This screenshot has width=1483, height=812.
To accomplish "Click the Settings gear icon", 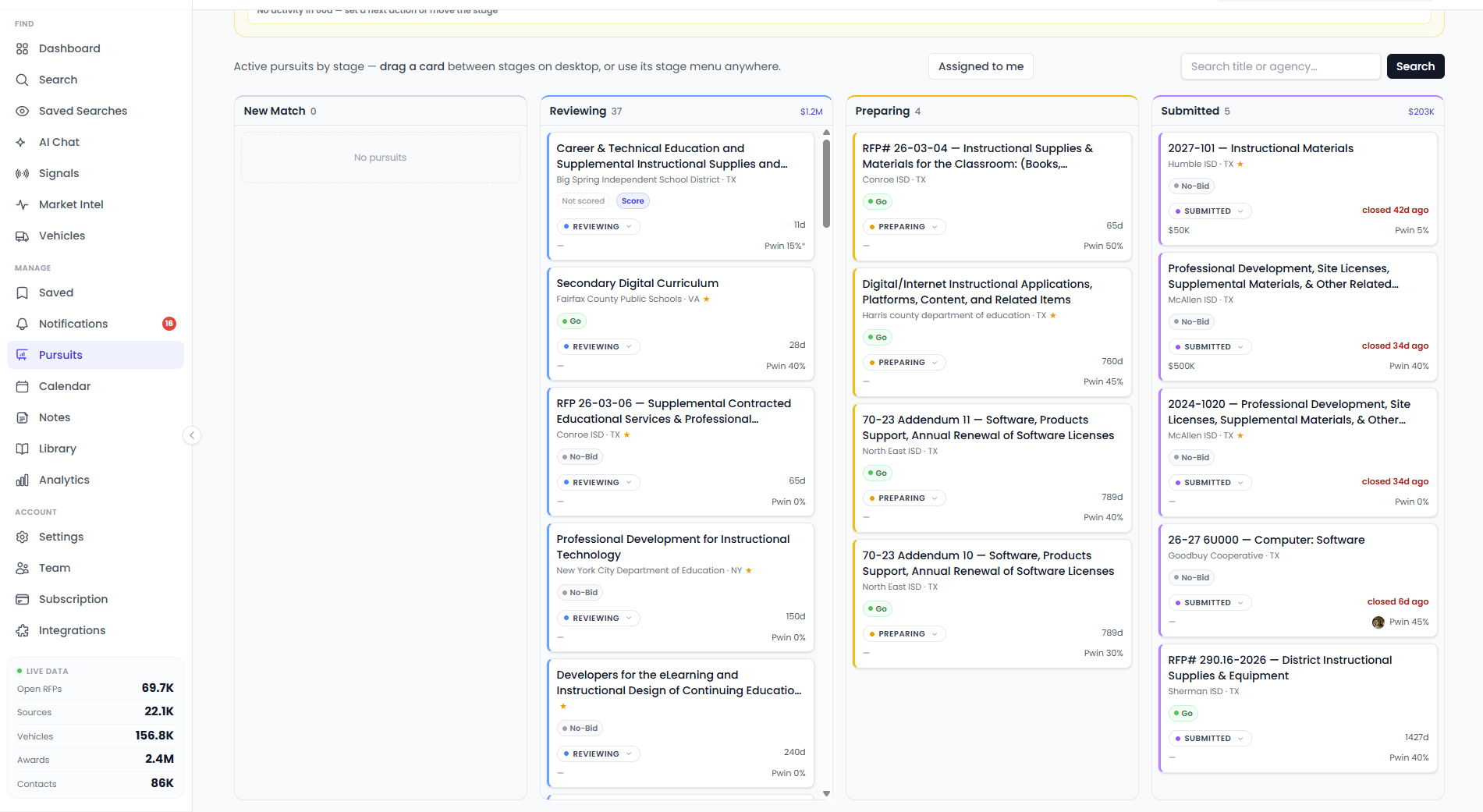I will [22, 537].
